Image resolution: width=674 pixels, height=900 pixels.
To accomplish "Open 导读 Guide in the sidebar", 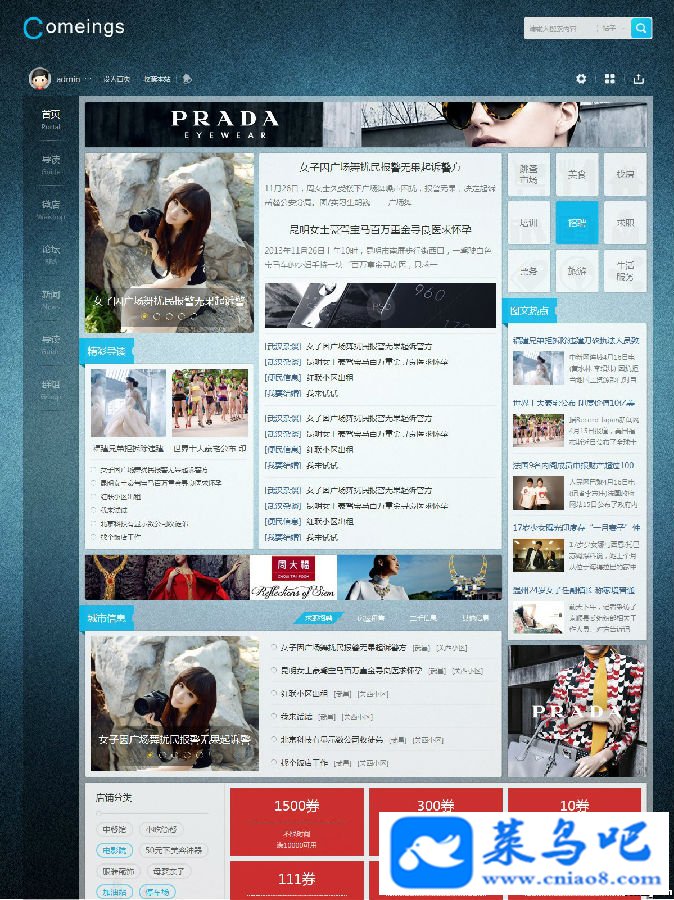I will tap(51, 164).
